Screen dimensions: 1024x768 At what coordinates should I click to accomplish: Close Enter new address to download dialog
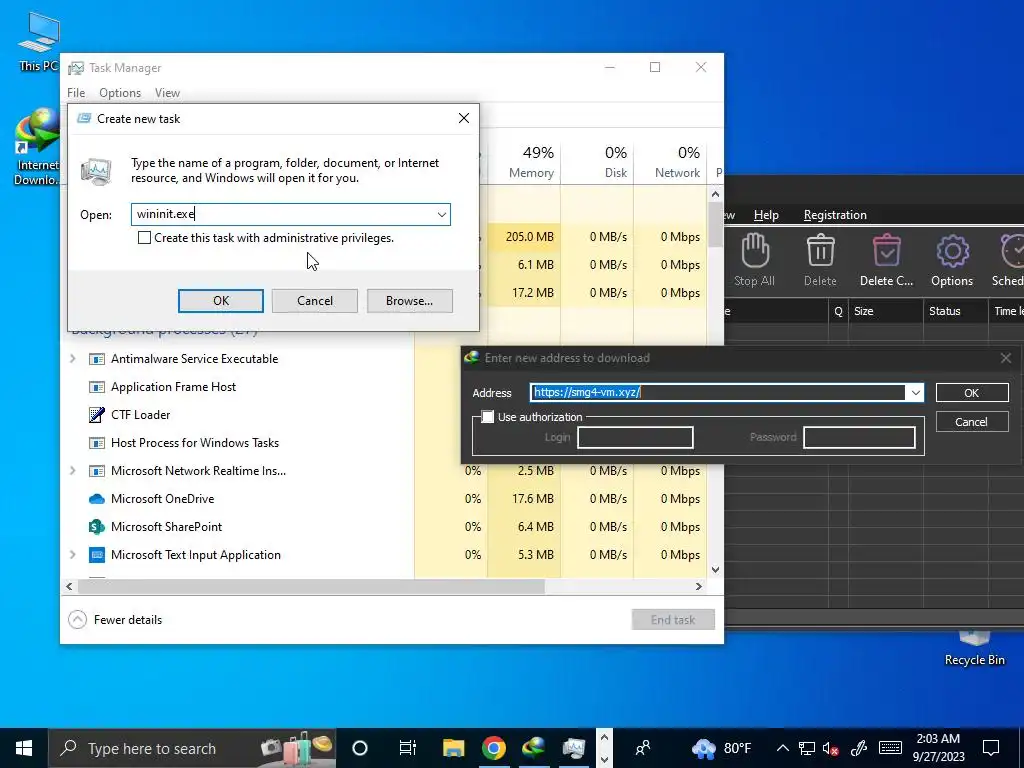pos(1006,358)
